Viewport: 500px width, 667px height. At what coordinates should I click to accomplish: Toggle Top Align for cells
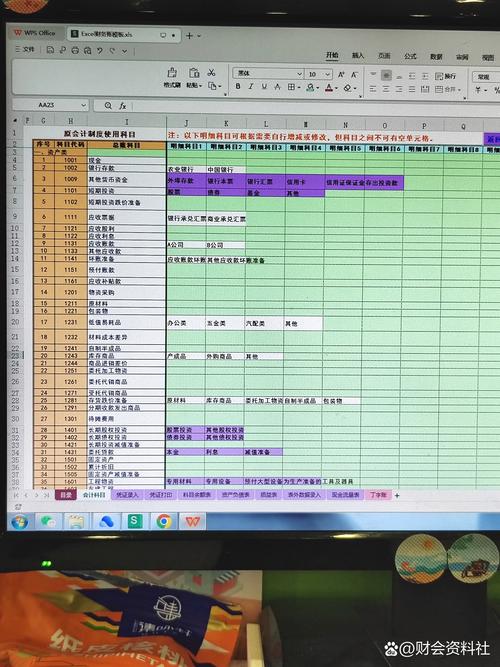click(x=373, y=75)
